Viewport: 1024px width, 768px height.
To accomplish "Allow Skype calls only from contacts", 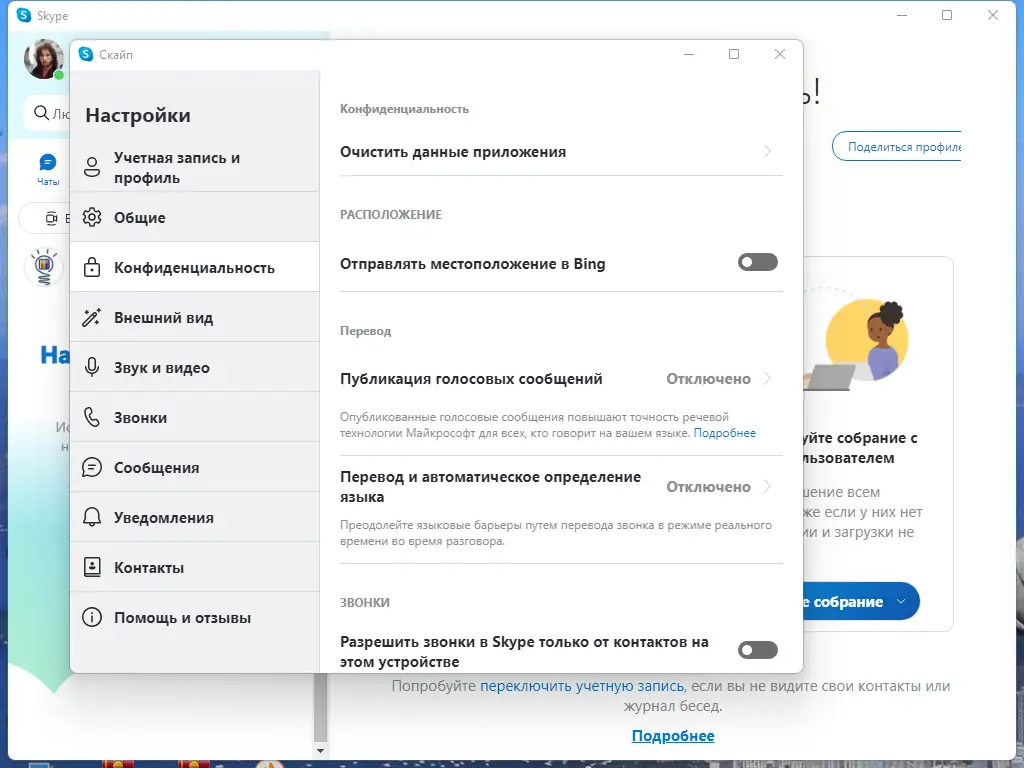I will pos(757,649).
